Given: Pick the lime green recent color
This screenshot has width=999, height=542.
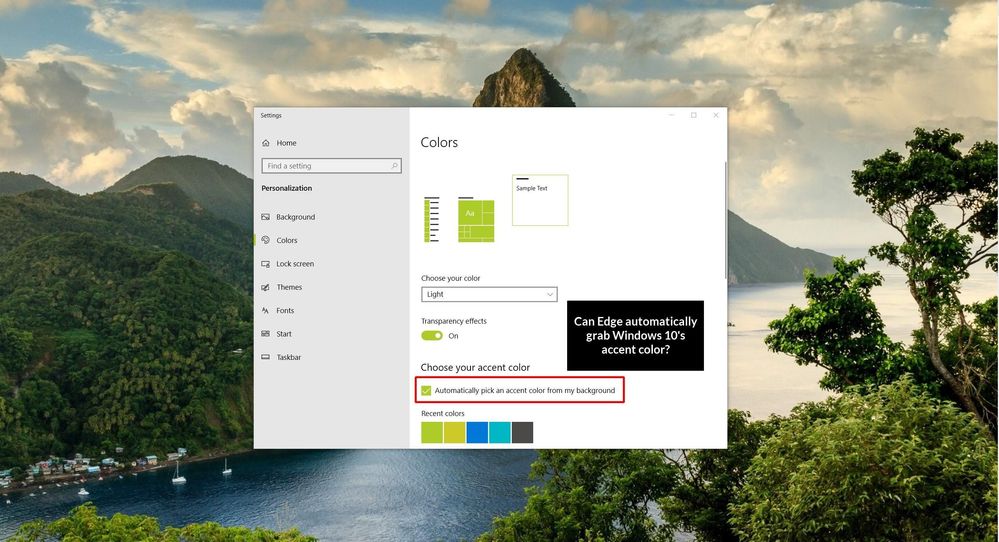Looking at the screenshot, I should (432, 432).
